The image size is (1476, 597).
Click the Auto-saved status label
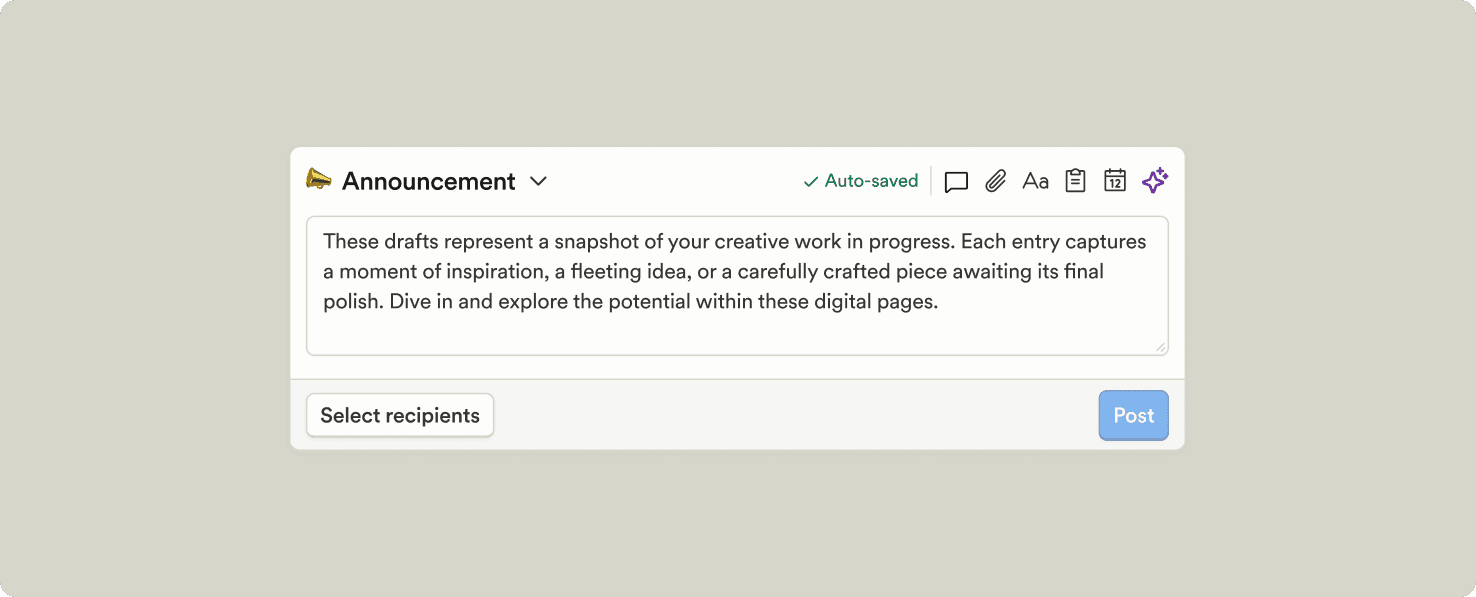point(871,181)
